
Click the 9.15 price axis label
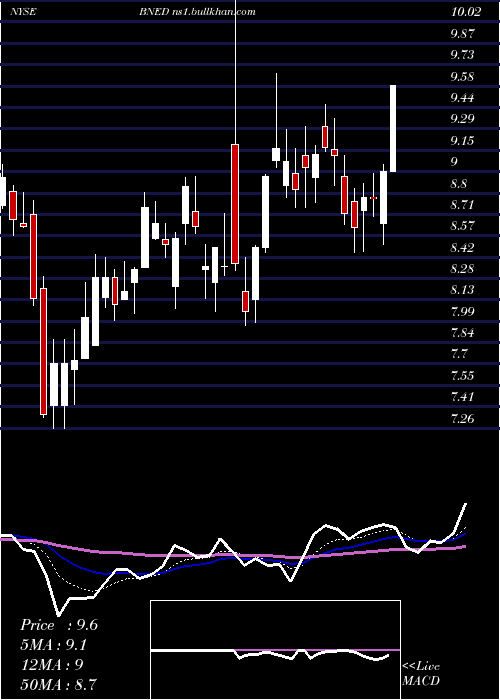click(x=462, y=141)
